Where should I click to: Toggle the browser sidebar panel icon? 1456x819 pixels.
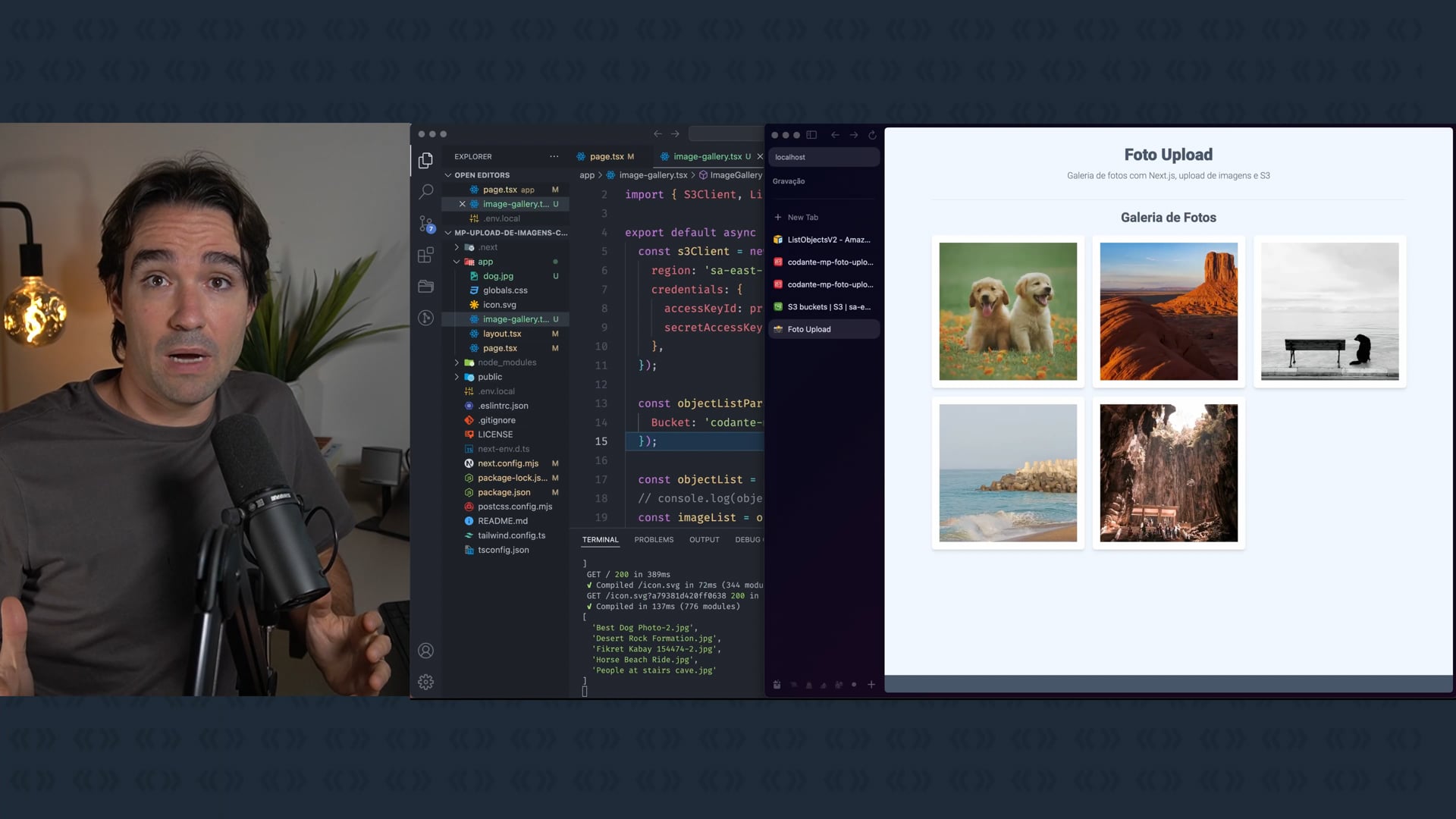pos(811,135)
